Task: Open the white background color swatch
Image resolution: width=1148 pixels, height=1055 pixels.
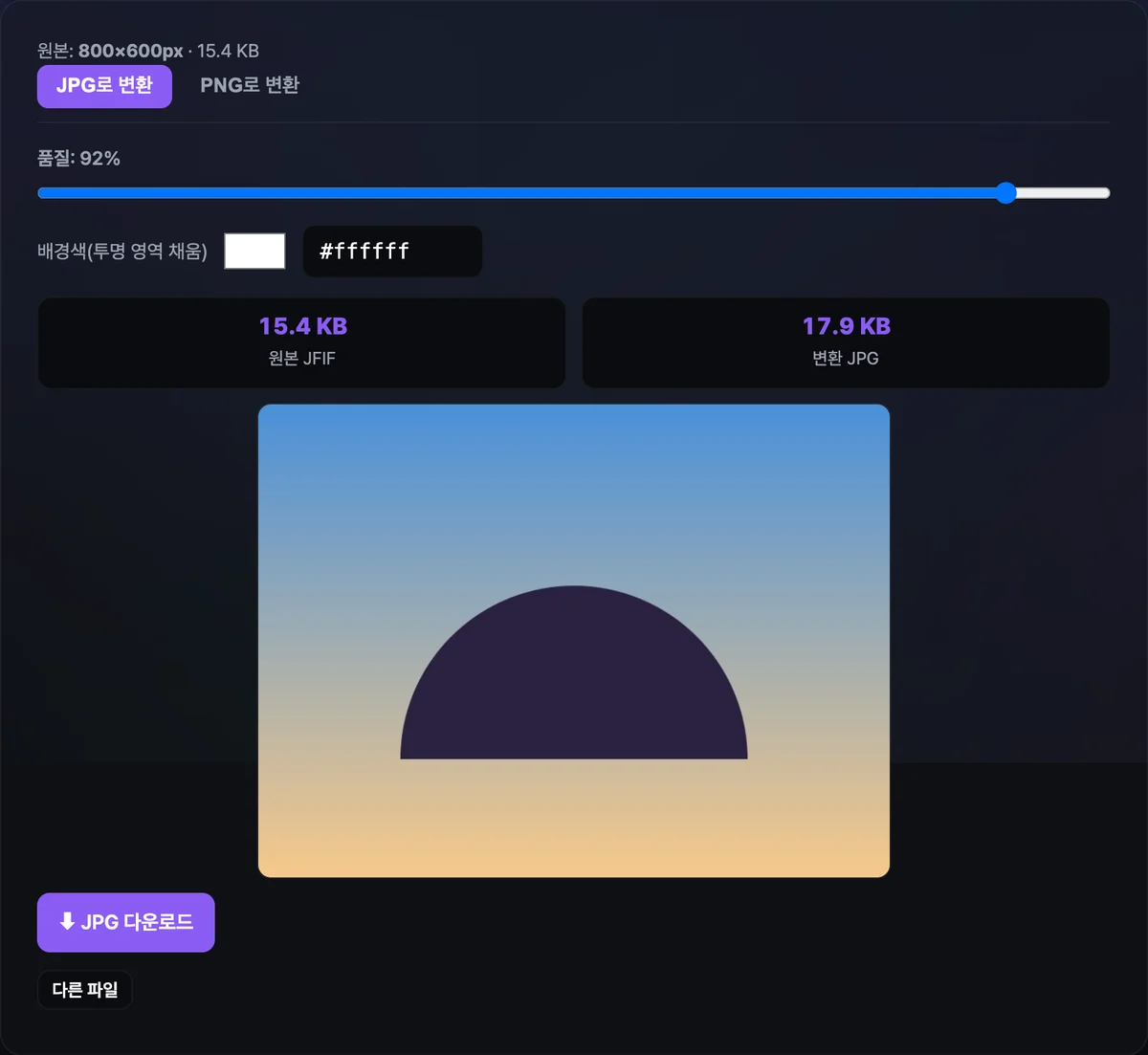Action: click(254, 252)
